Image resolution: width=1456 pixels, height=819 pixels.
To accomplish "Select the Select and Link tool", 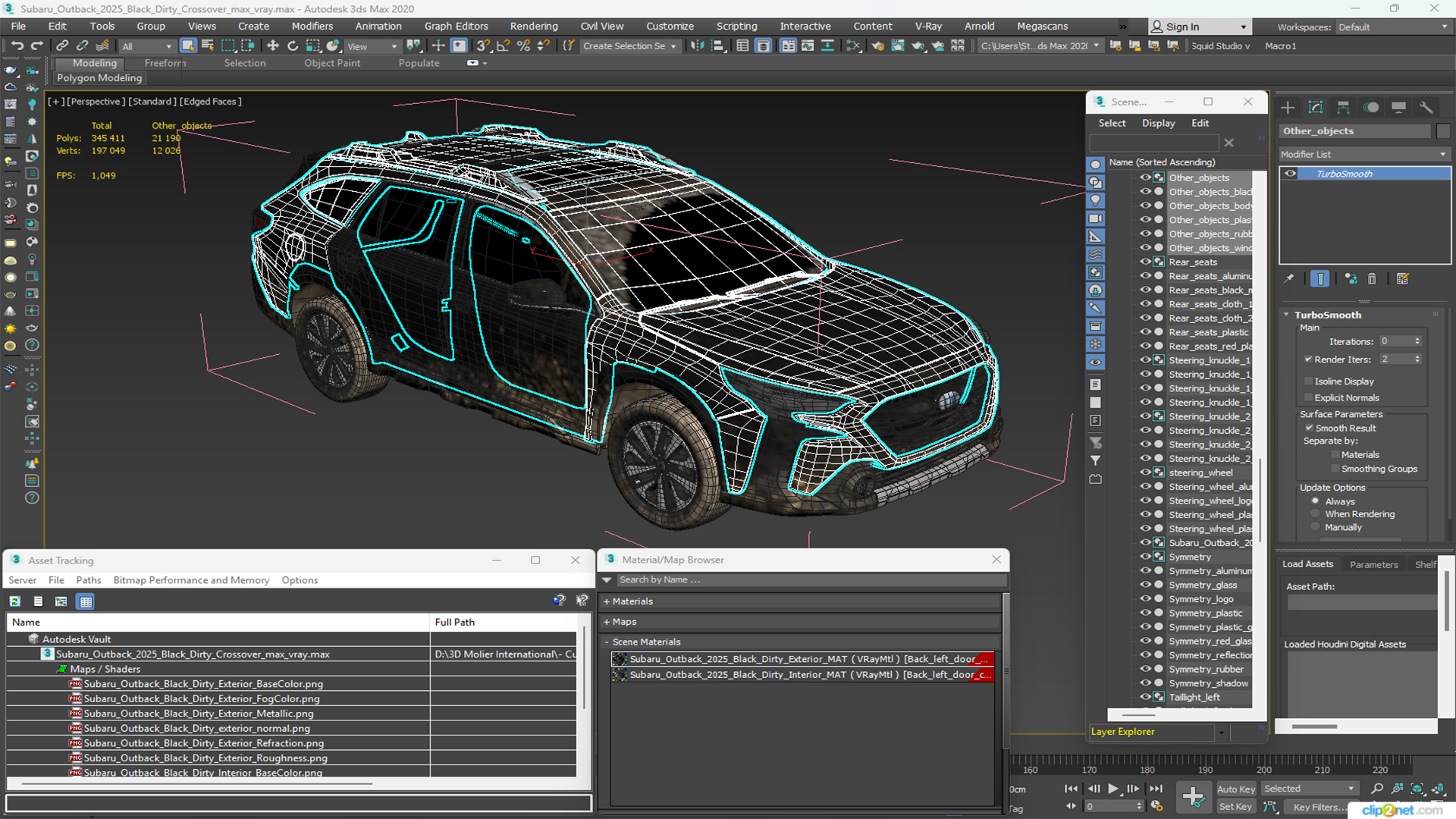I will pyautogui.click(x=62, y=46).
